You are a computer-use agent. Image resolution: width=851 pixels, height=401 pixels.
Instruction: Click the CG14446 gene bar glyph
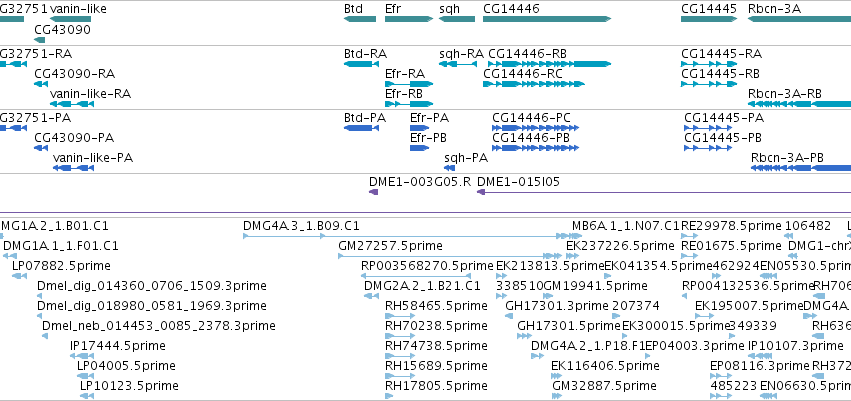coord(547,19)
